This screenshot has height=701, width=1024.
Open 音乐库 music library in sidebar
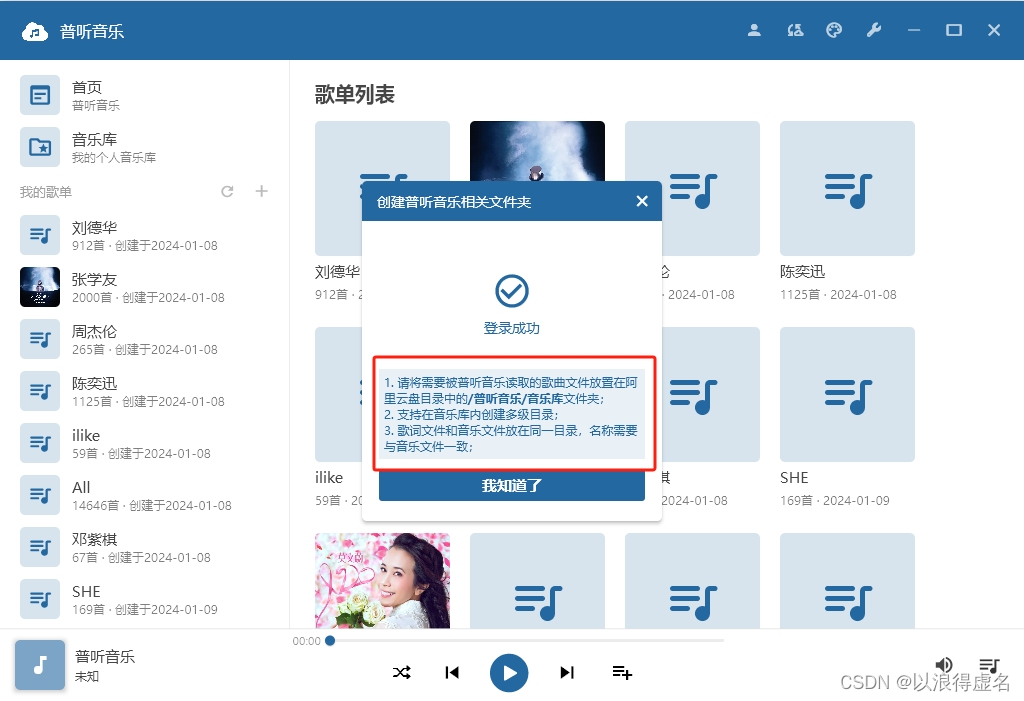(x=144, y=148)
